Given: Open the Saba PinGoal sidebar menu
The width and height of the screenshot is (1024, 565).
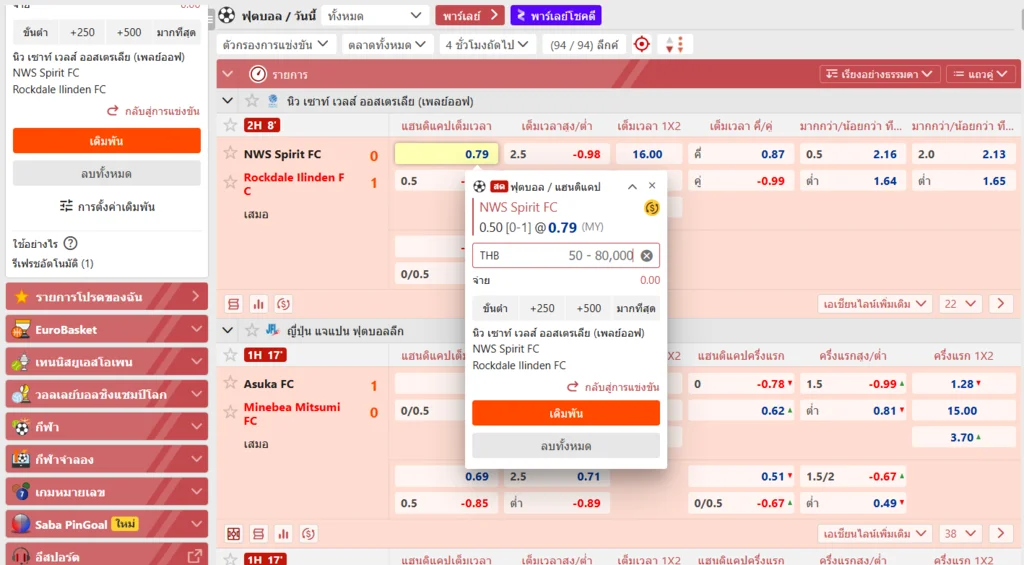Looking at the screenshot, I should pos(106,525).
